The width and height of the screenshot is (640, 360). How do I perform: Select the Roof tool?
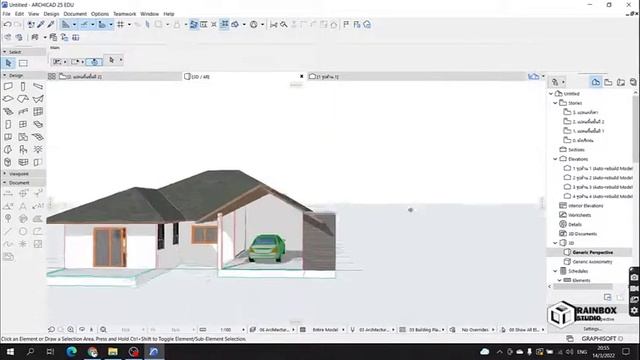[23, 99]
